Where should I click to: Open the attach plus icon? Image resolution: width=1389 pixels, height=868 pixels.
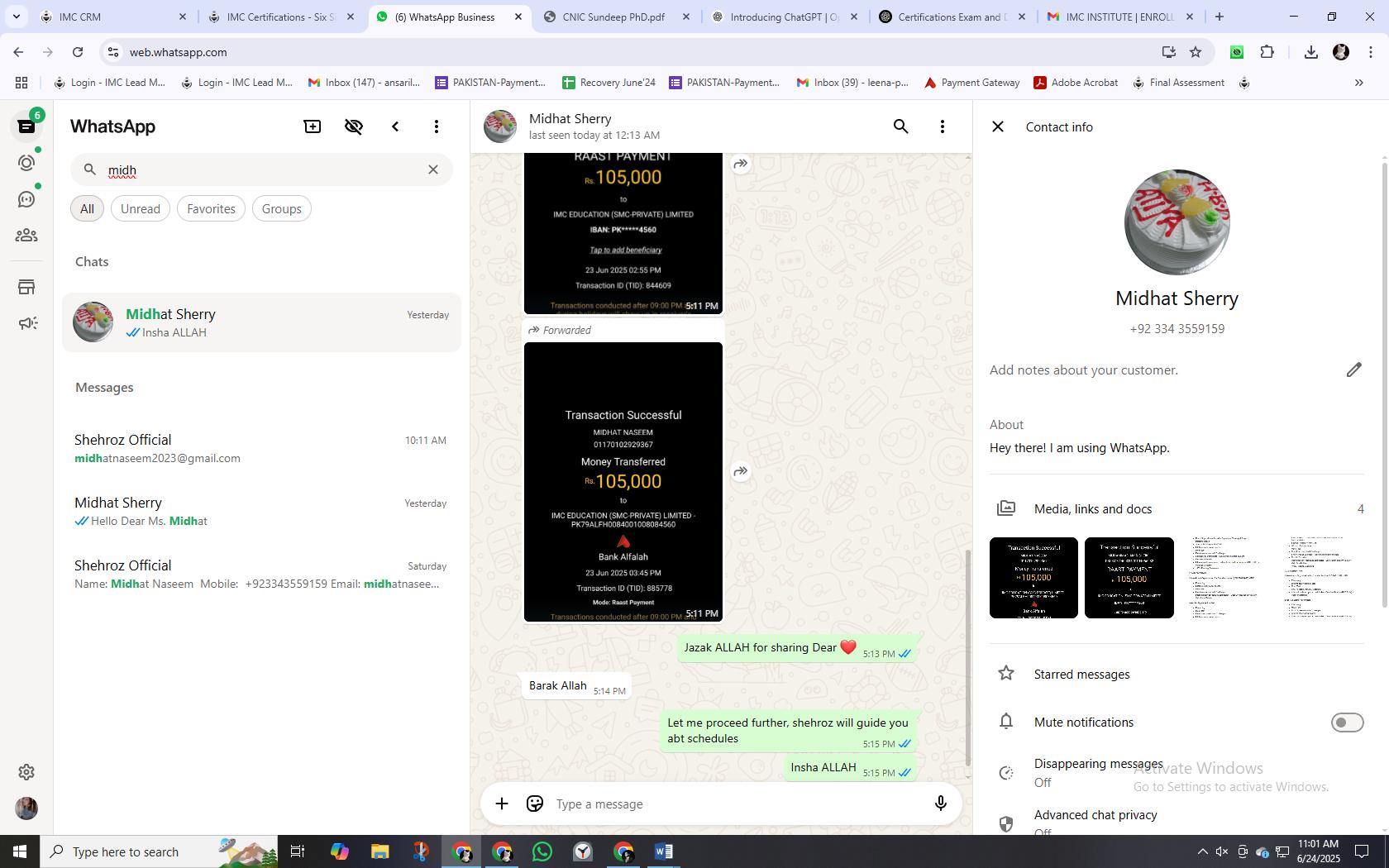tap(502, 804)
